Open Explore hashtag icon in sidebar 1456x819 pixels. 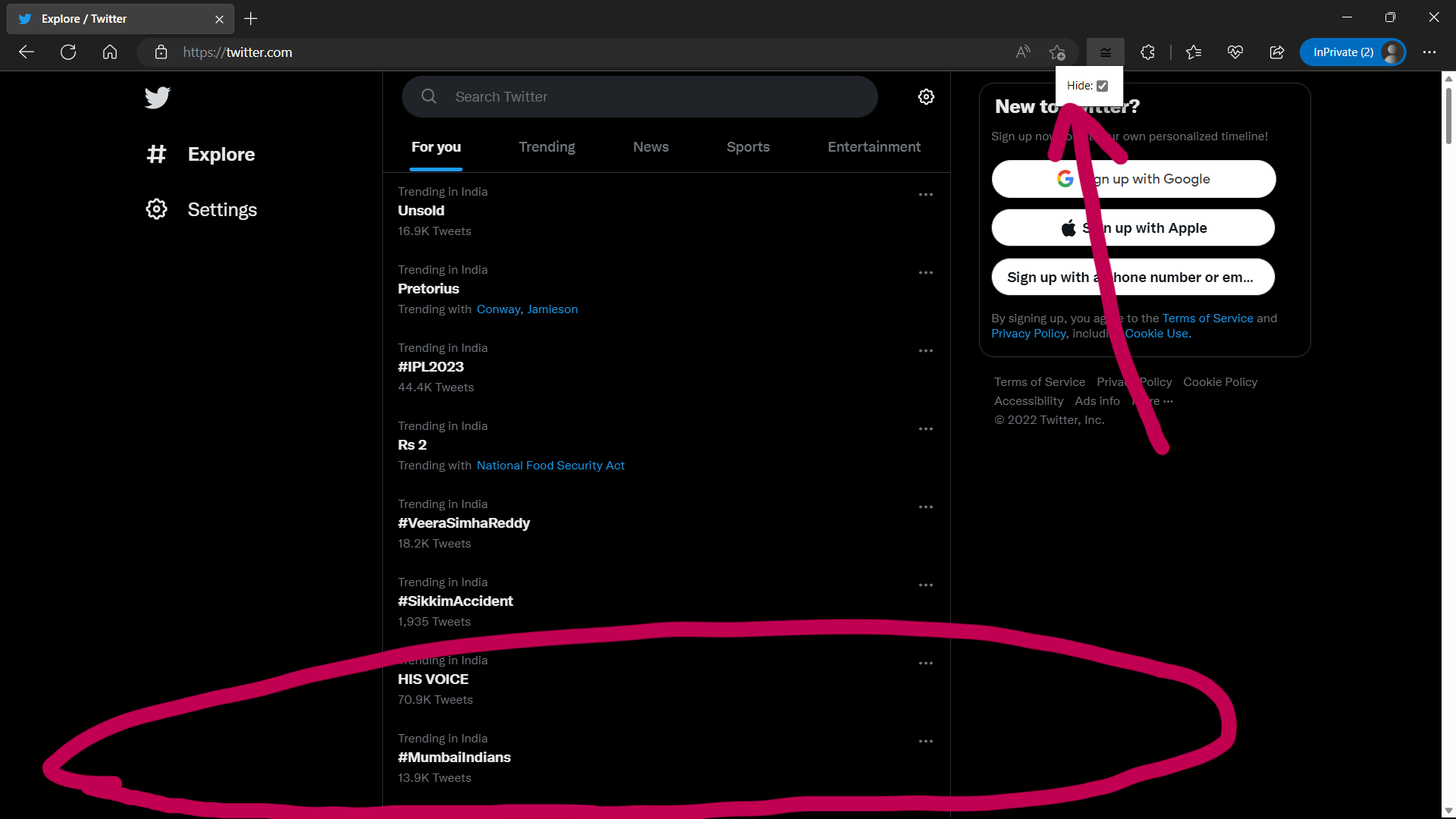pos(156,154)
